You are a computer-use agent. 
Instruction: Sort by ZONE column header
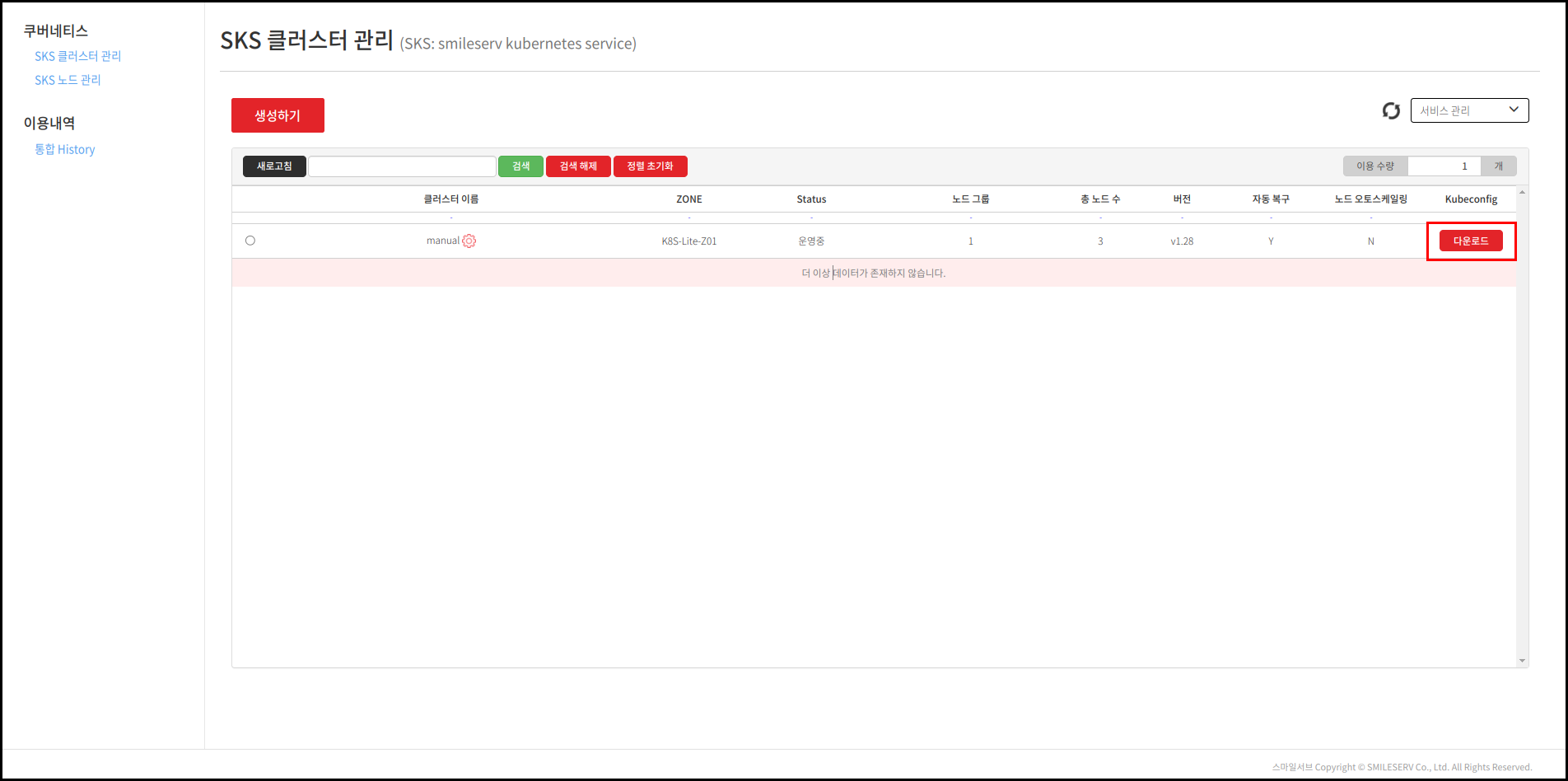(689, 199)
